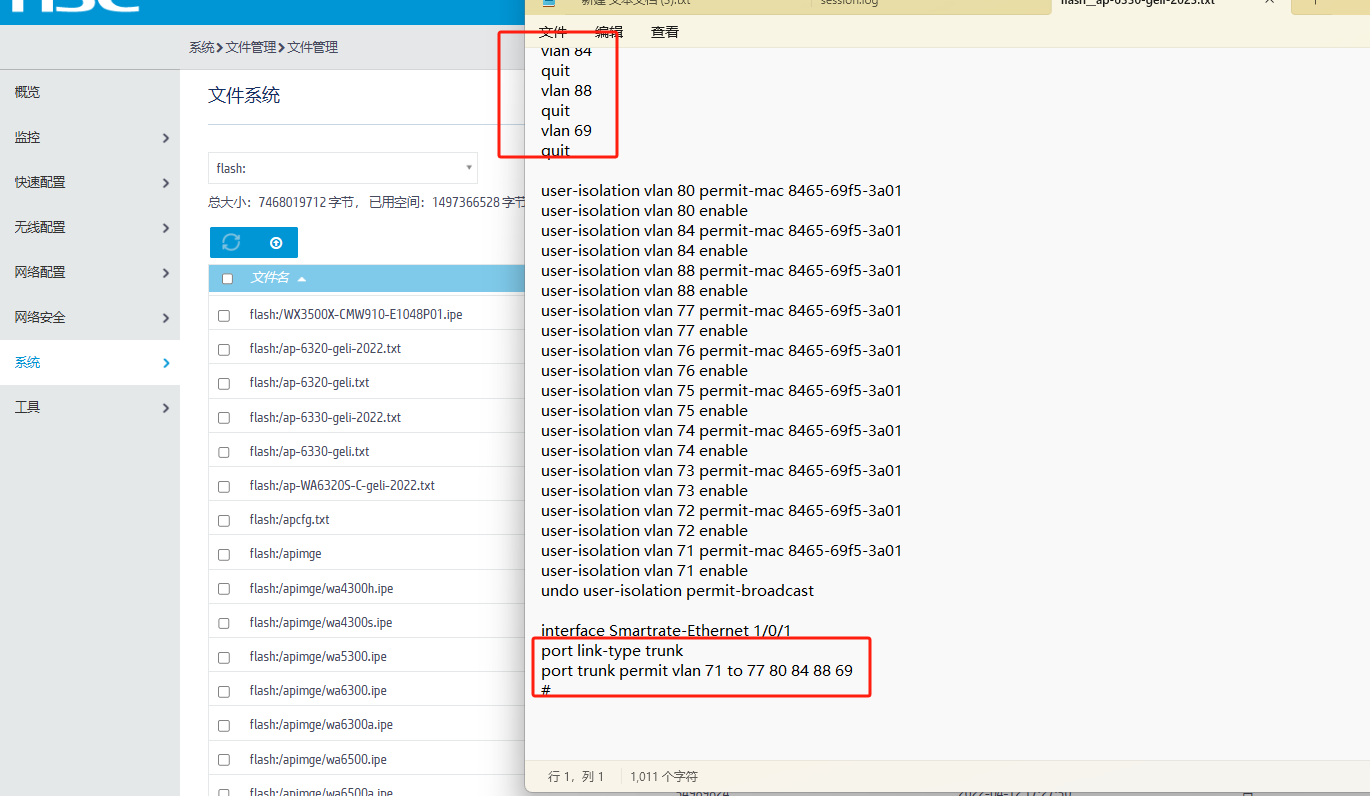This screenshot has height=796, width=1370.
Task: Click file name flash:/ap-6320-geli.txt
Action: coord(309,383)
